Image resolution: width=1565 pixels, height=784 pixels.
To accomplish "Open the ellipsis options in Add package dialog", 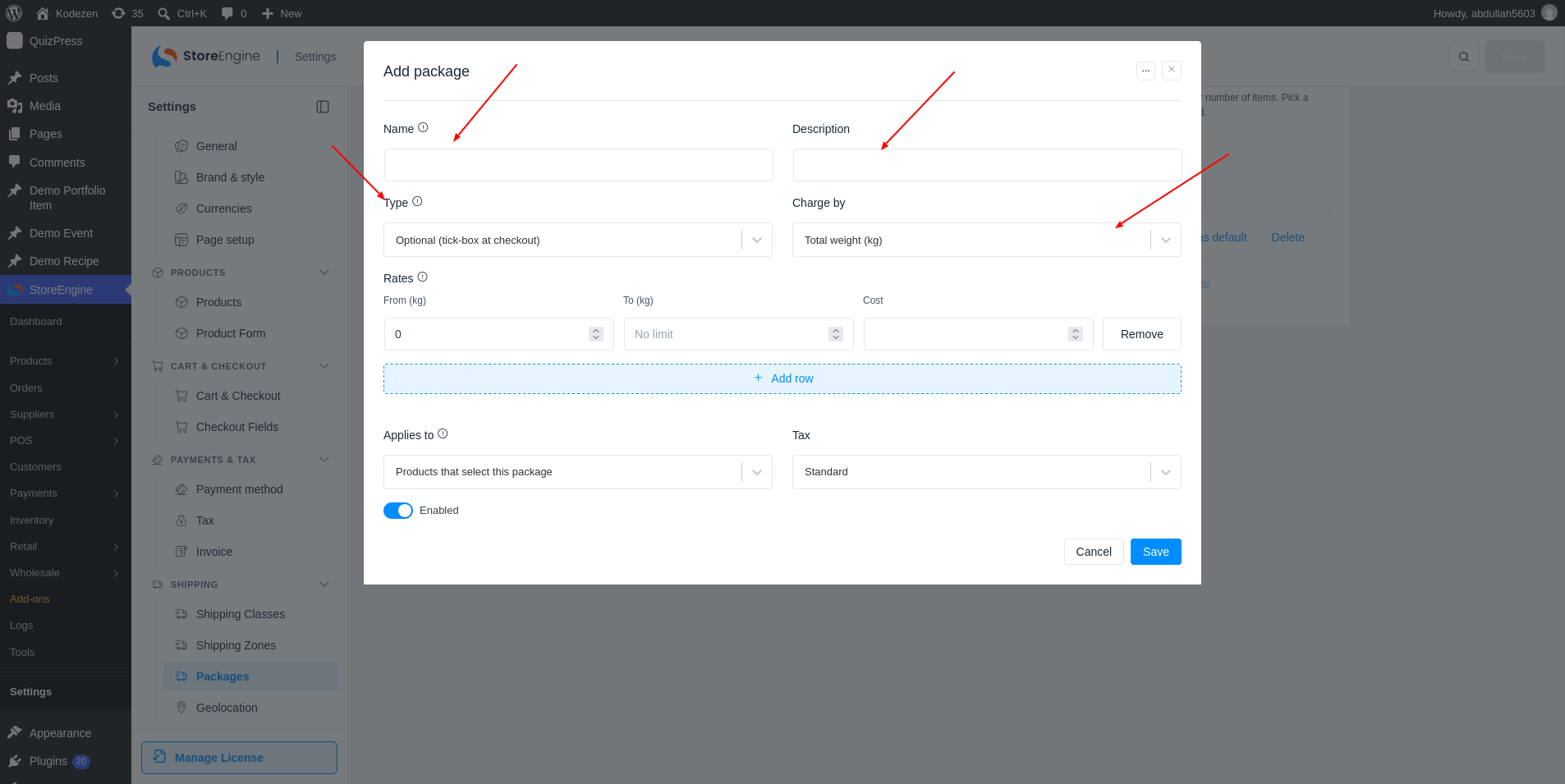I will [1145, 71].
